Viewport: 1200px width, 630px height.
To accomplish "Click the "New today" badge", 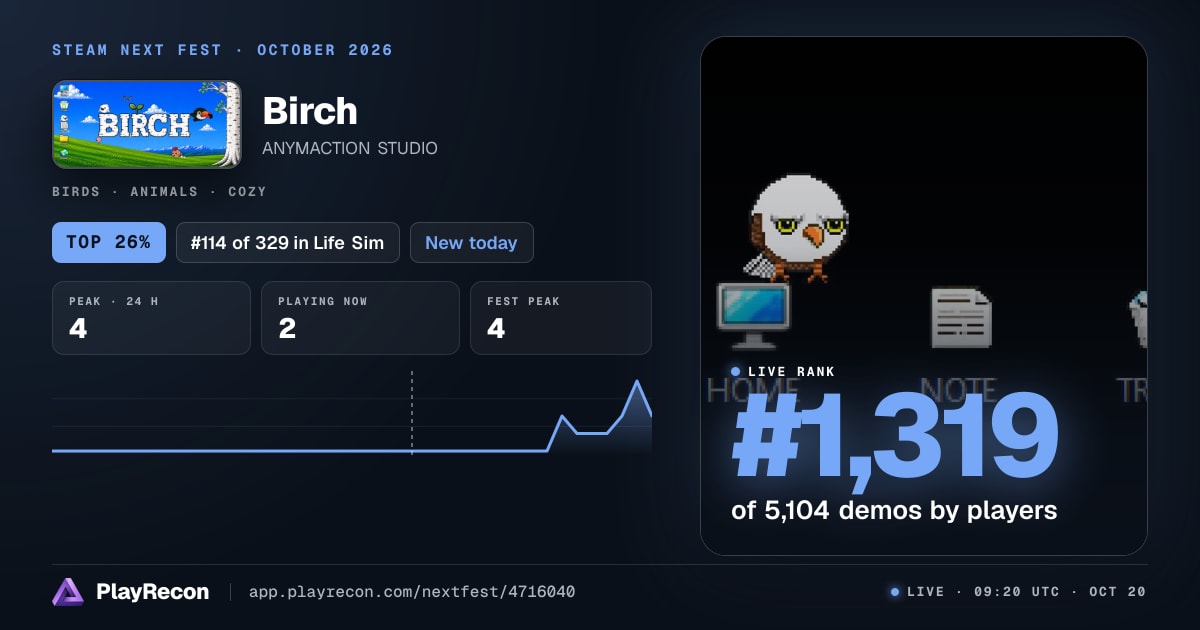I will coord(471,242).
